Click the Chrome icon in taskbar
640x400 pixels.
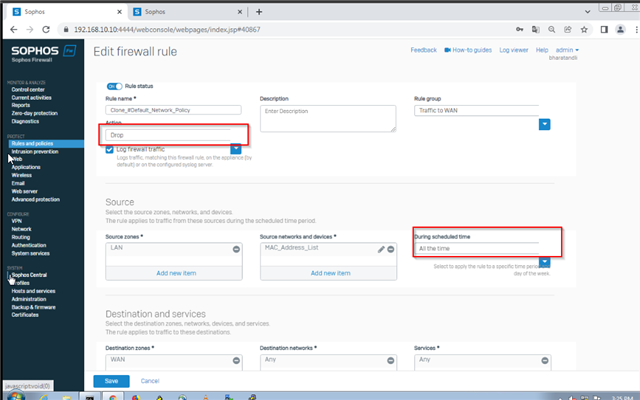coord(113,396)
